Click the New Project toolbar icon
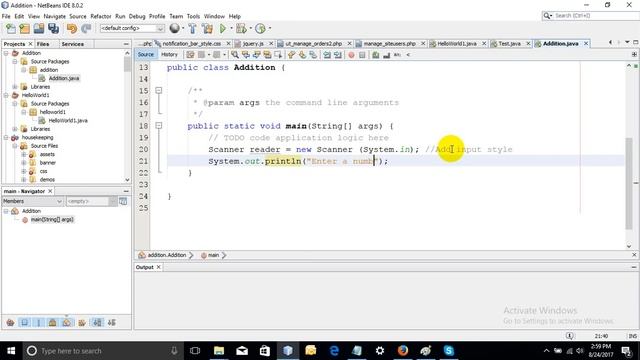 point(25,29)
